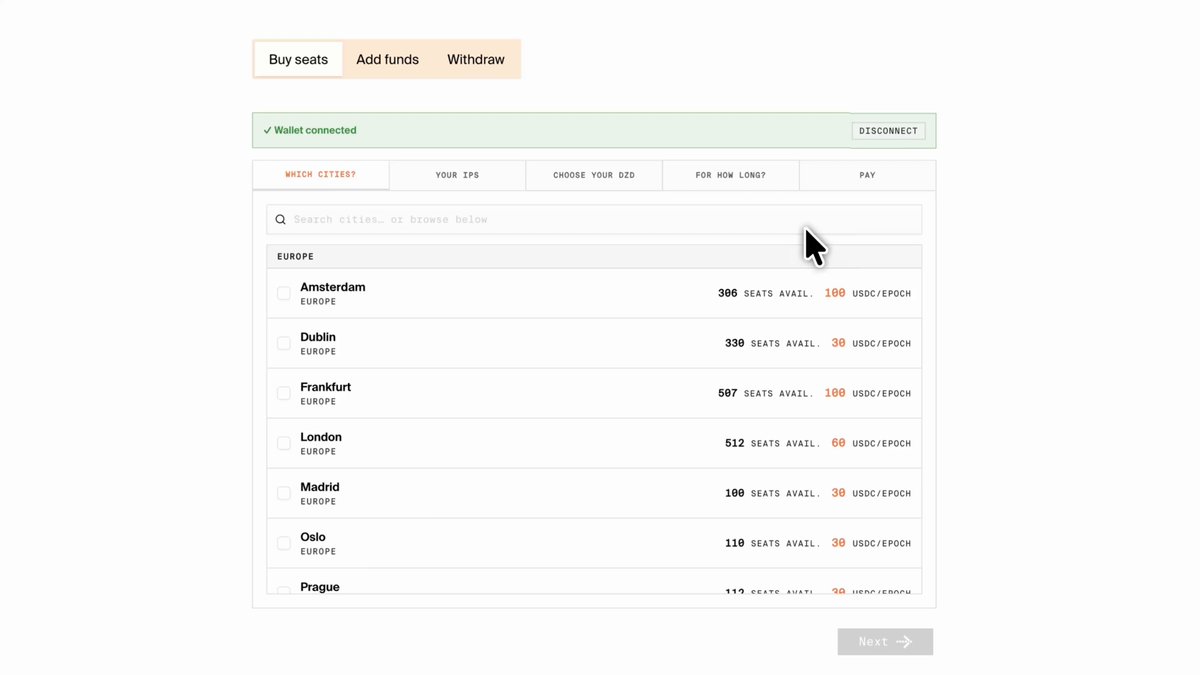Open the For How Long? step
1200x675 pixels.
click(x=731, y=175)
